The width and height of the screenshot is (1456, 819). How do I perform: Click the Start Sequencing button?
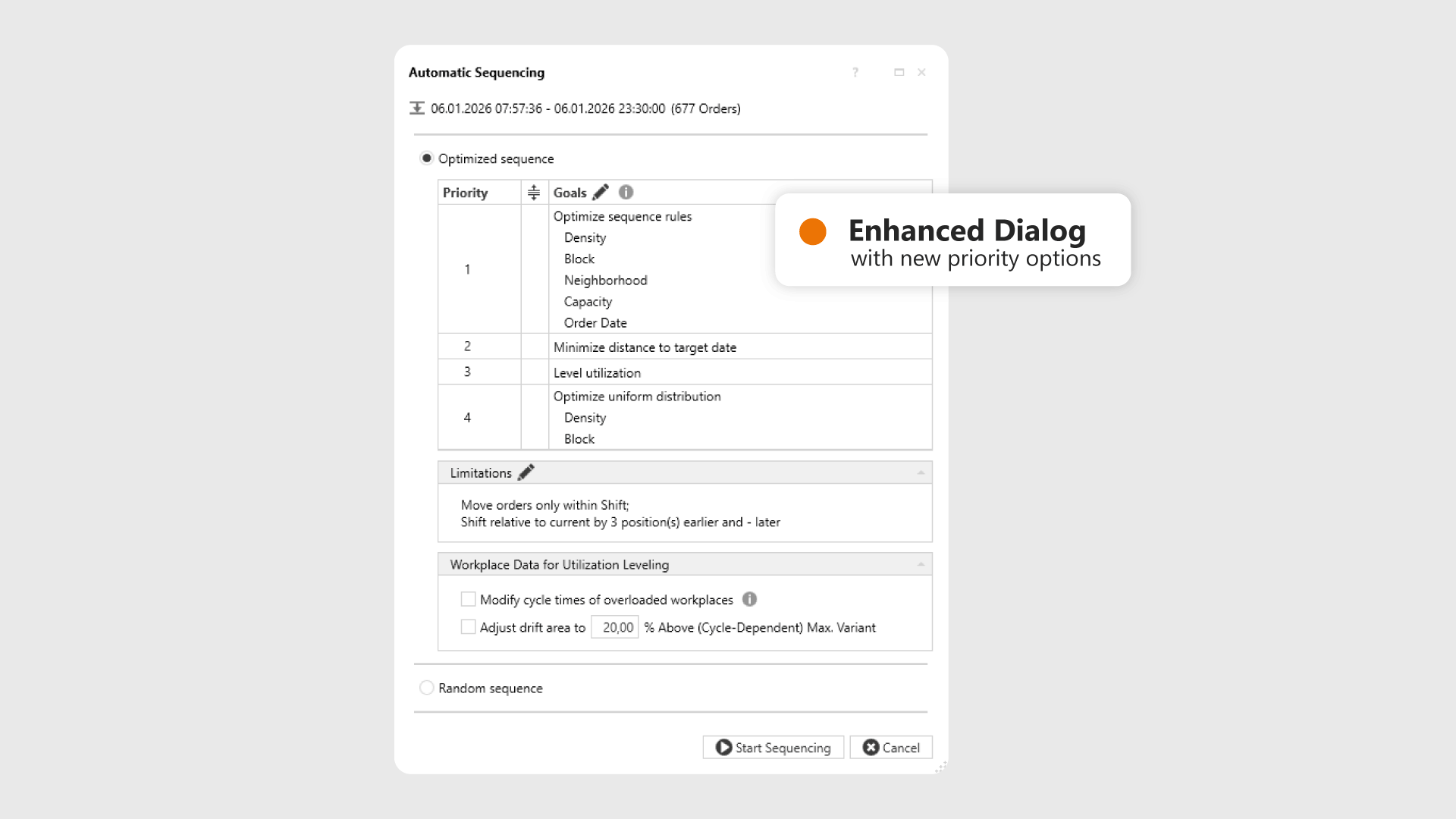(x=773, y=748)
